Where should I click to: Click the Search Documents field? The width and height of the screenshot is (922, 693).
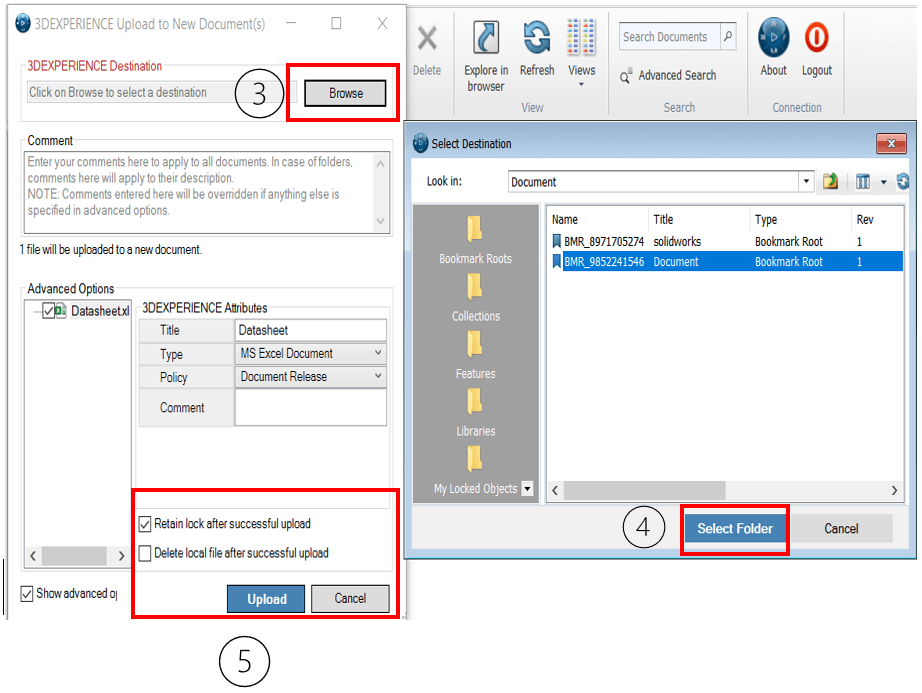click(670, 36)
